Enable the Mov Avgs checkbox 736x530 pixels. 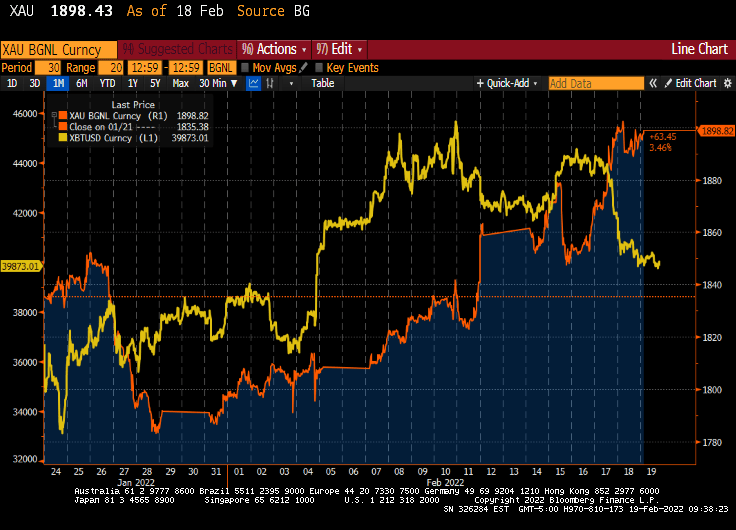pos(245,67)
